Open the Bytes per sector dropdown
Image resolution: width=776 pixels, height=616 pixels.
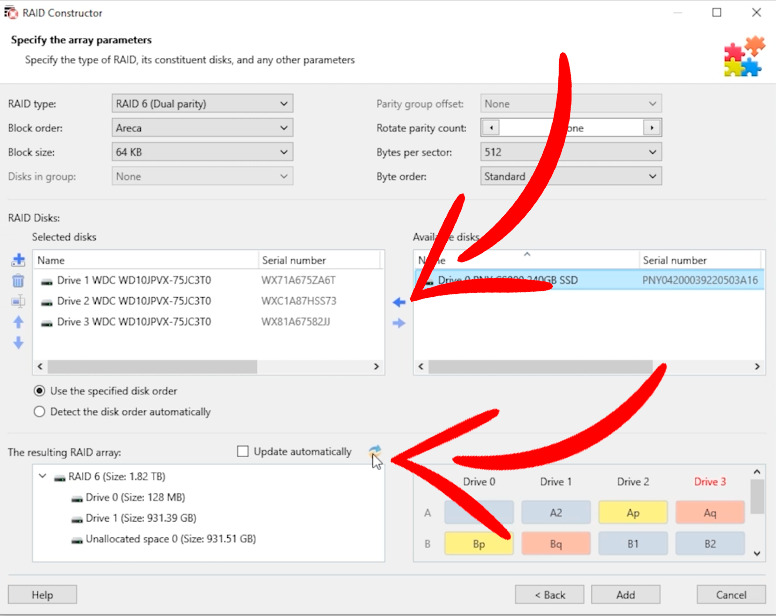pos(571,152)
